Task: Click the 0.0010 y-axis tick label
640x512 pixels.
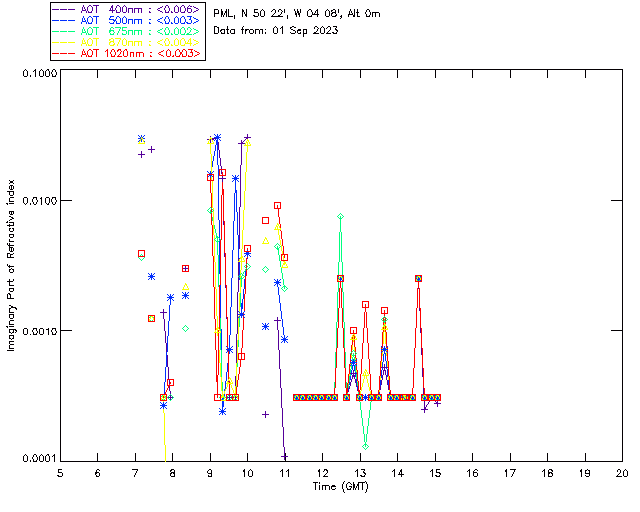Action: (x=40, y=331)
